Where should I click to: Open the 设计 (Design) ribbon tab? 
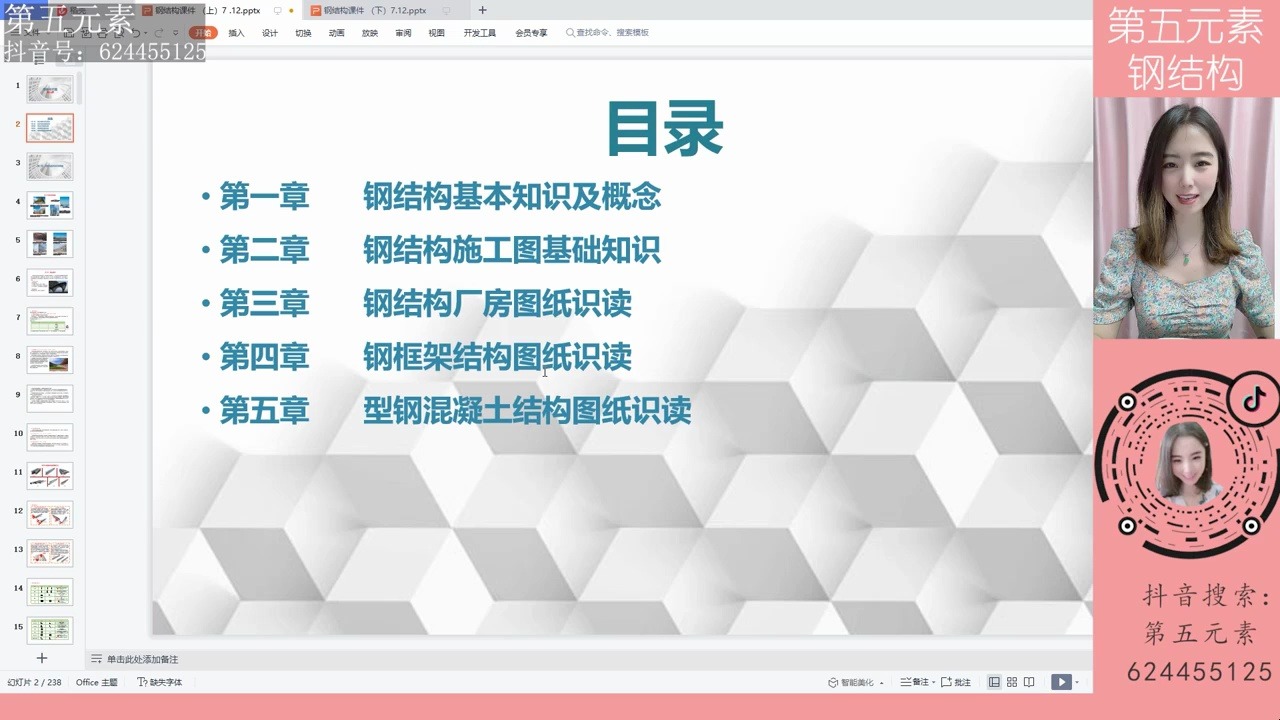[269, 32]
